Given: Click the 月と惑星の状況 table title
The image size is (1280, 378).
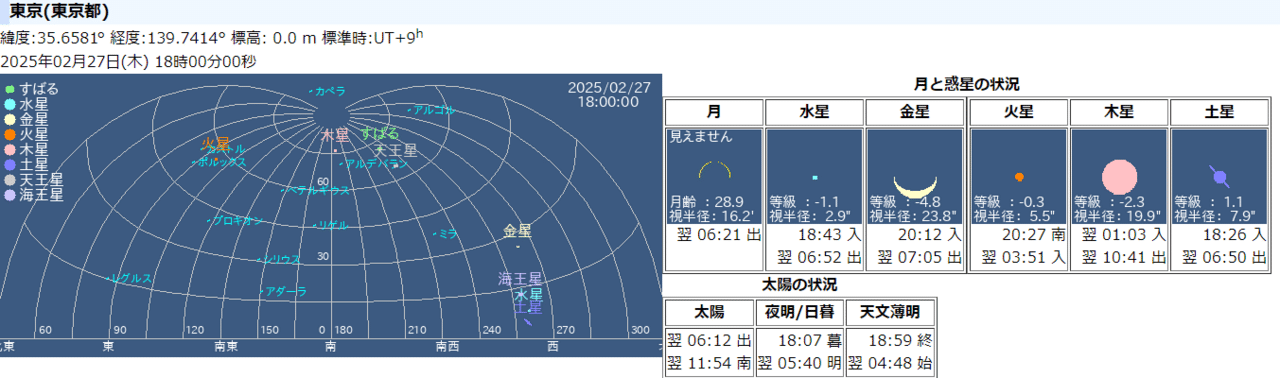Looking at the screenshot, I should coord(966,85).
